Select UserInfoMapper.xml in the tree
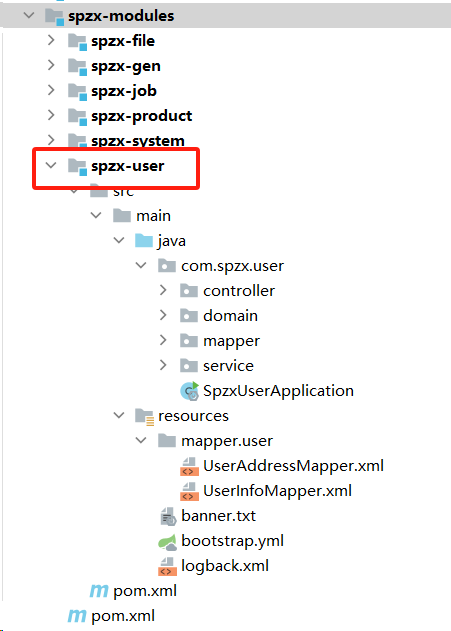Image resolution: width=451 pixels, height=631 pixels. (278, 491)
